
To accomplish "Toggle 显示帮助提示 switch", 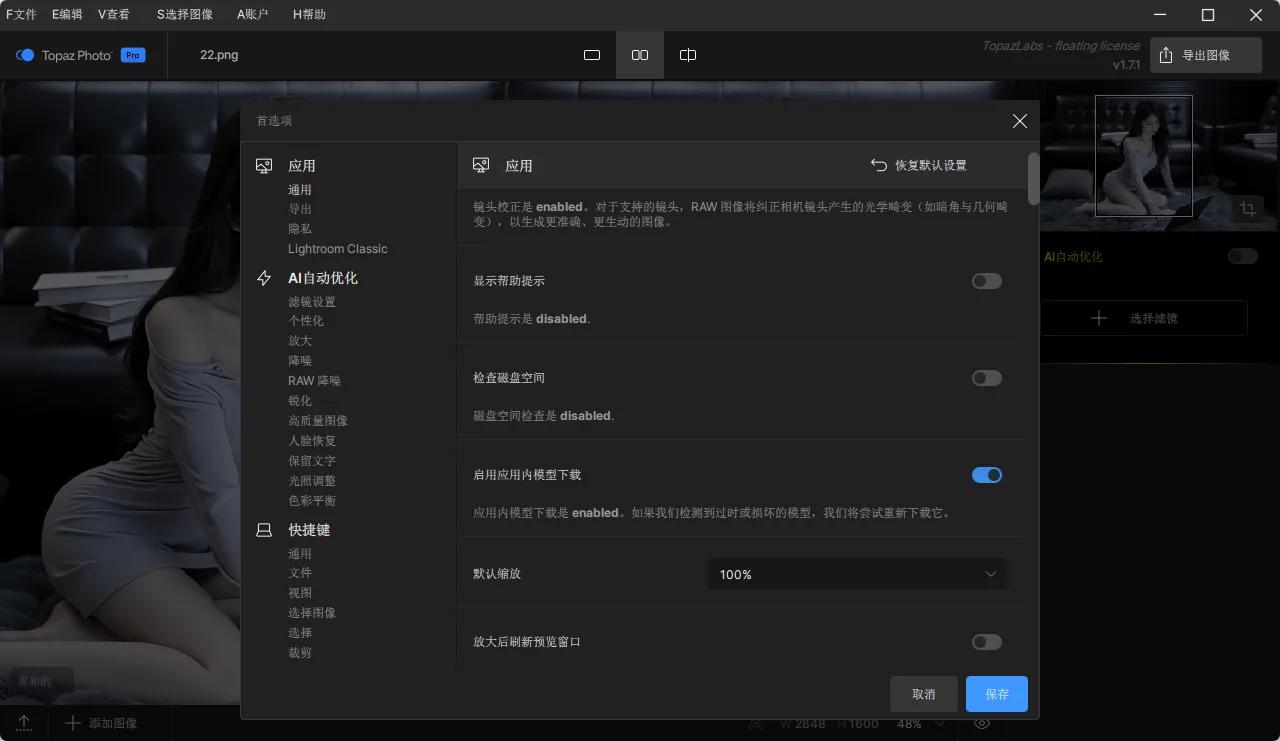I will pos(987,281).
